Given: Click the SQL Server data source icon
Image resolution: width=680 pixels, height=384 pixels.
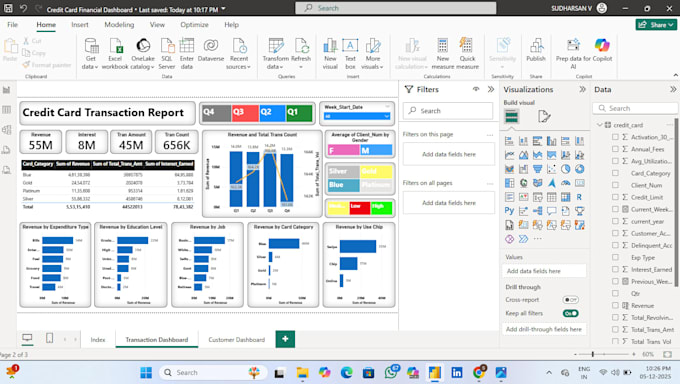Looking at the screenshot, I should click(167, 53).
